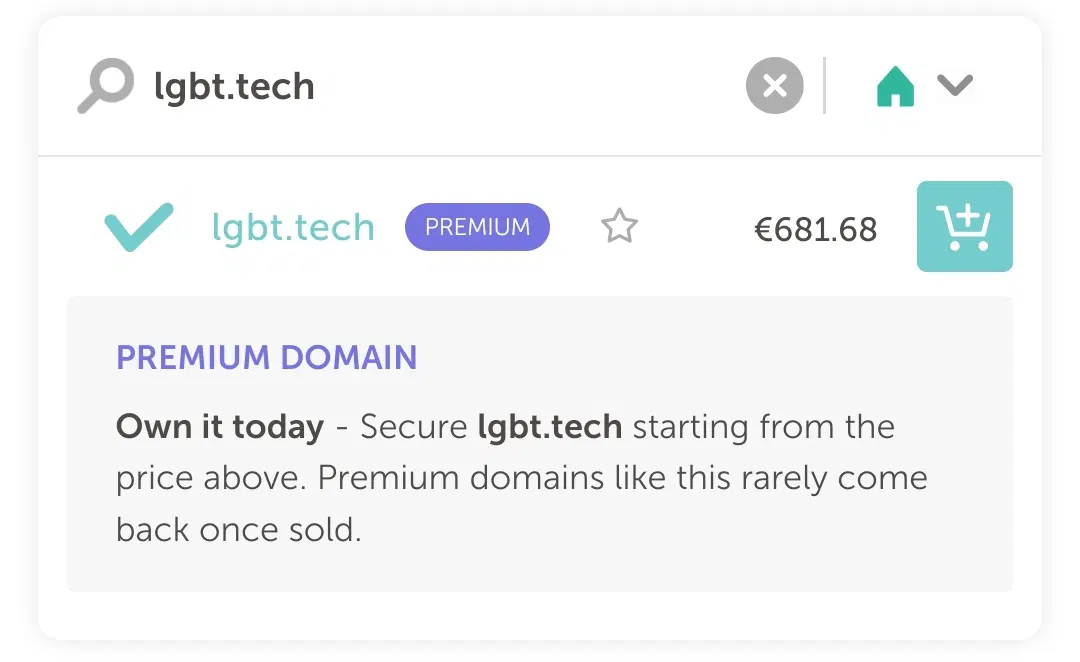Viewport: 1080px width, 662px height.
Task: Click the green home icon
Action: pos(895,87)
